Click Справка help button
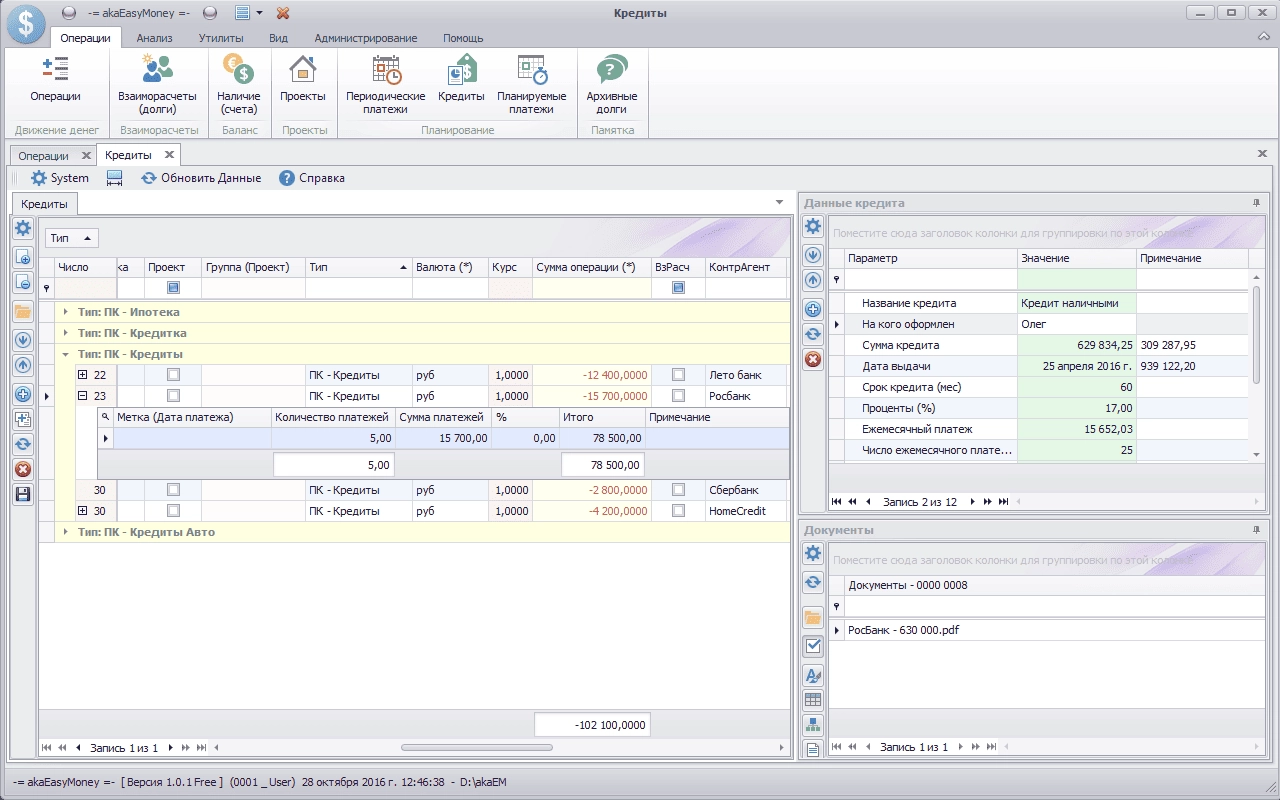 [312, 178]
